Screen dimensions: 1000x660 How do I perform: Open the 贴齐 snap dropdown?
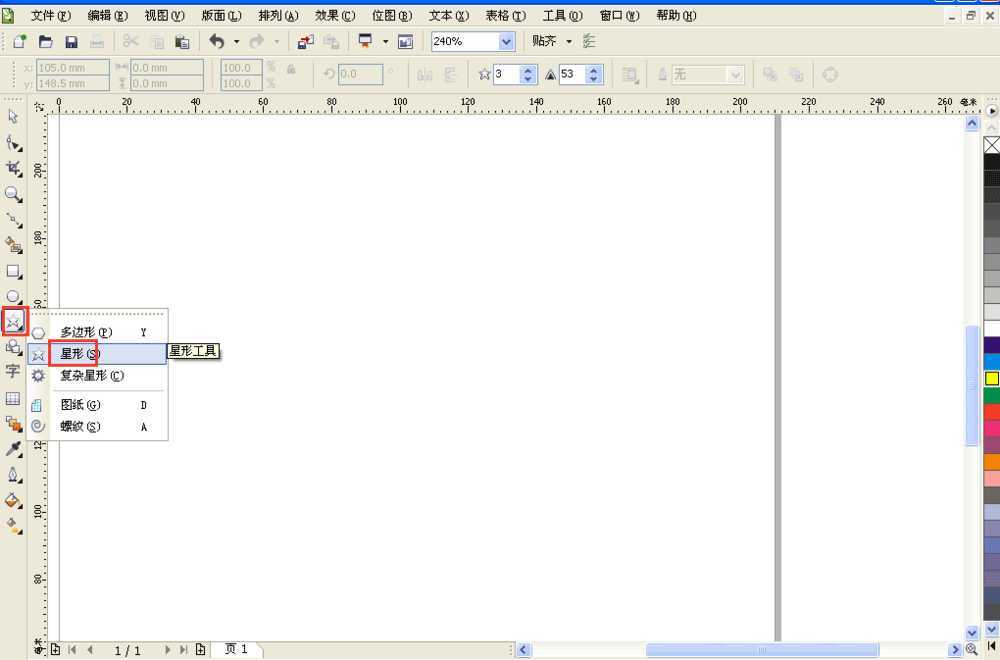[569, 41]
